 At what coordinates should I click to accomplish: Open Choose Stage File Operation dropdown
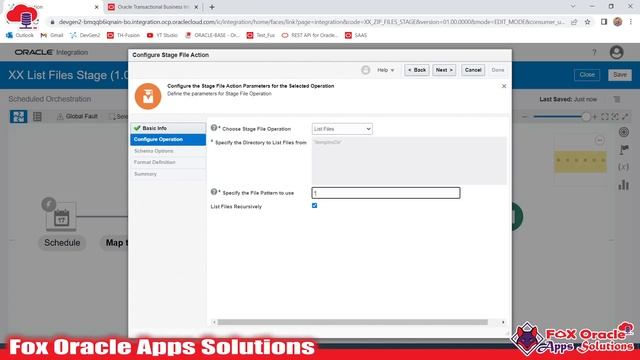click(x=342, y=129)
